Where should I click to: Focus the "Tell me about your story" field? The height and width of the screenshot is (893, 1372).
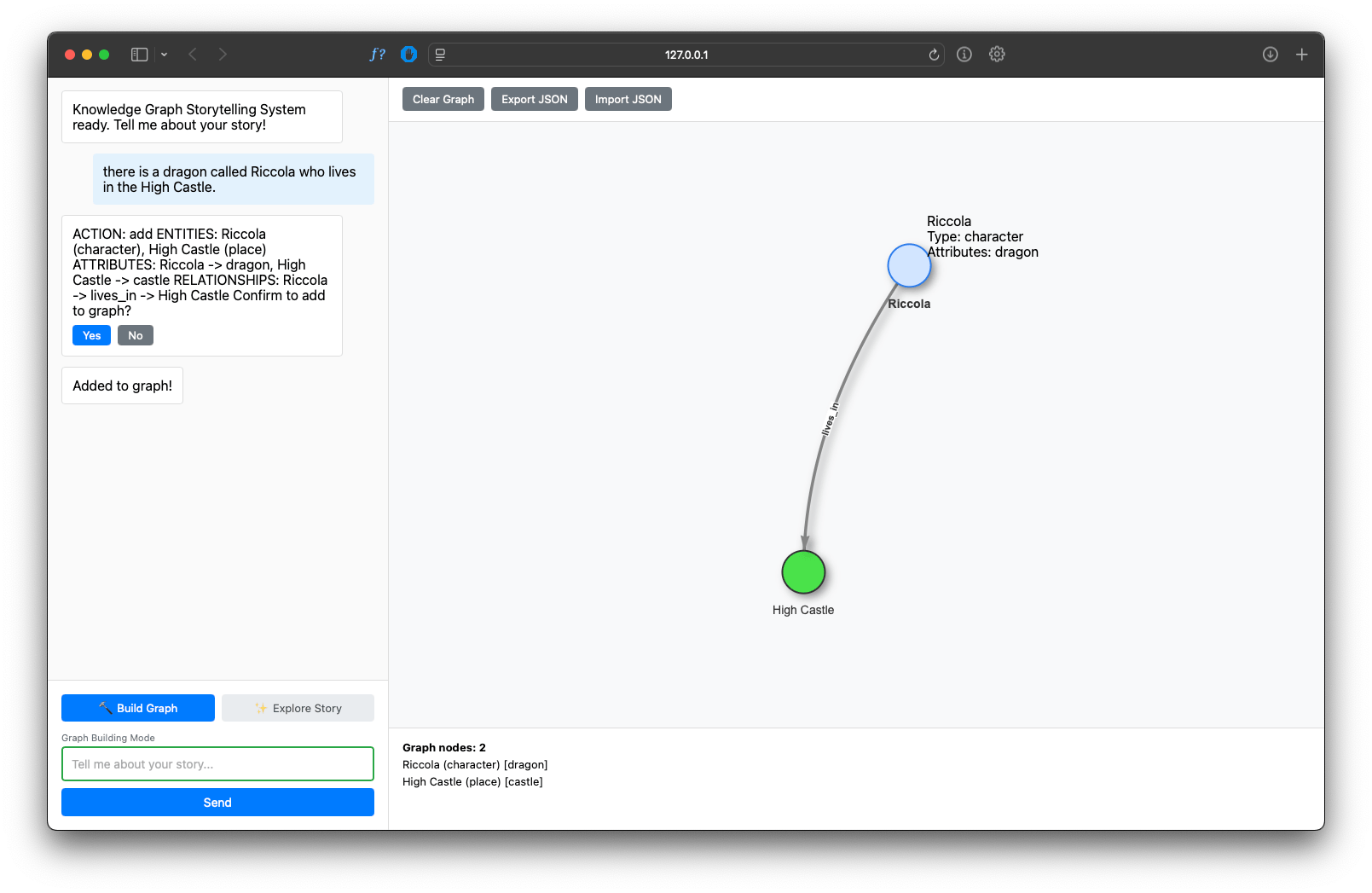tap(217, 764)
